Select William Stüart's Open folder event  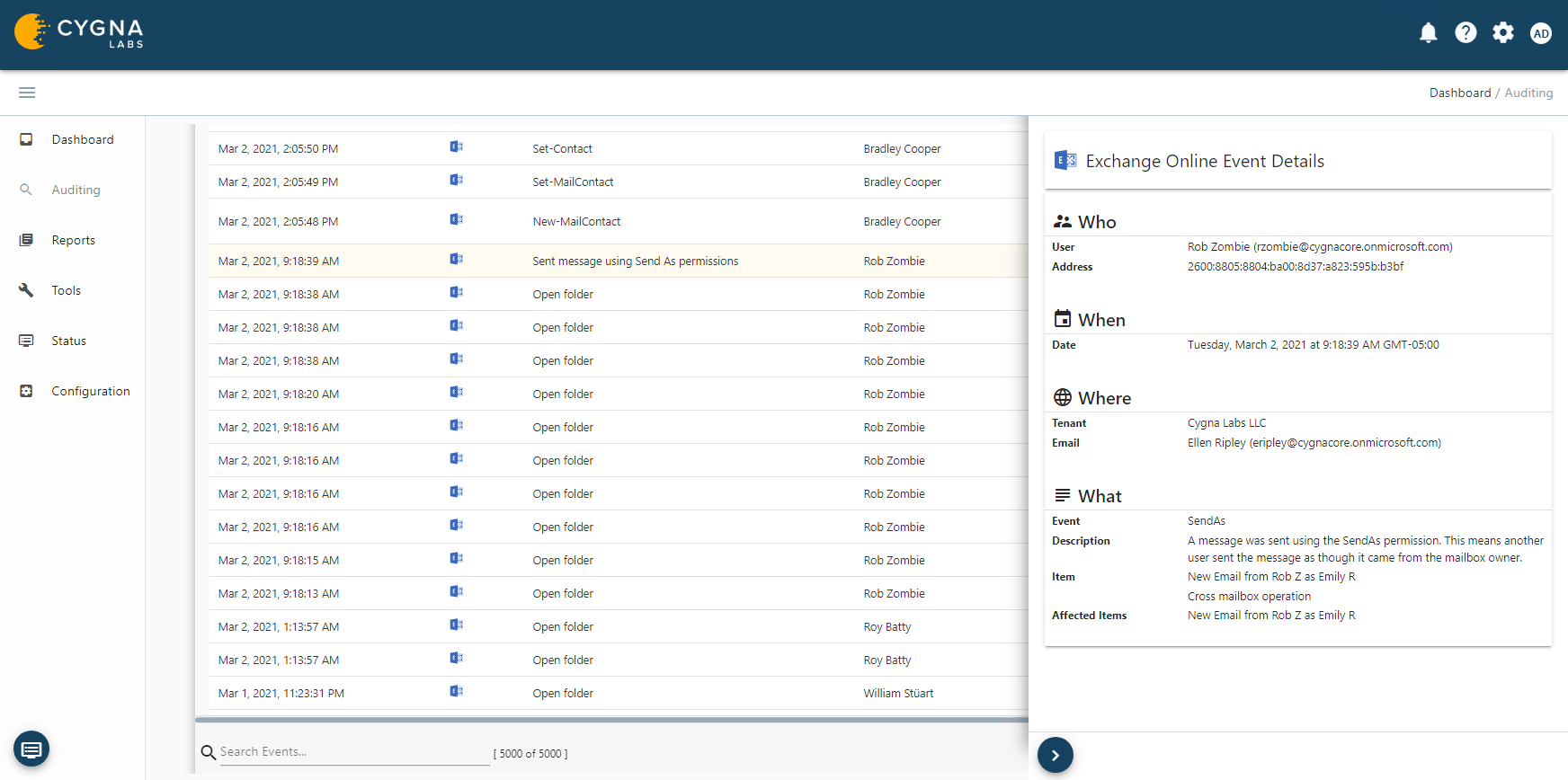(563, 694)
